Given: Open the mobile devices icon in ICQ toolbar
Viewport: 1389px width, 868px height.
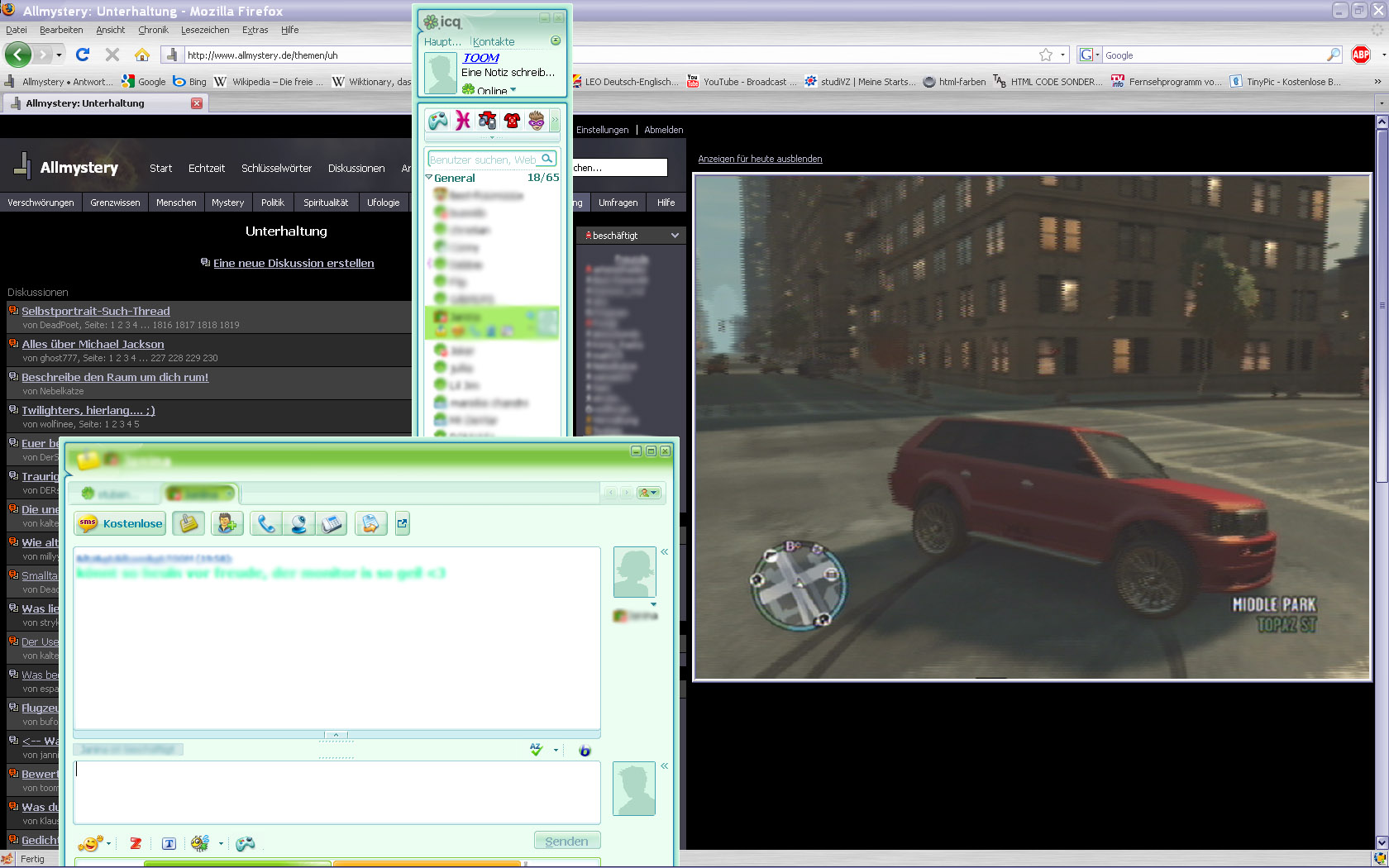Looking at the screenshot, I should pos(488,121).
